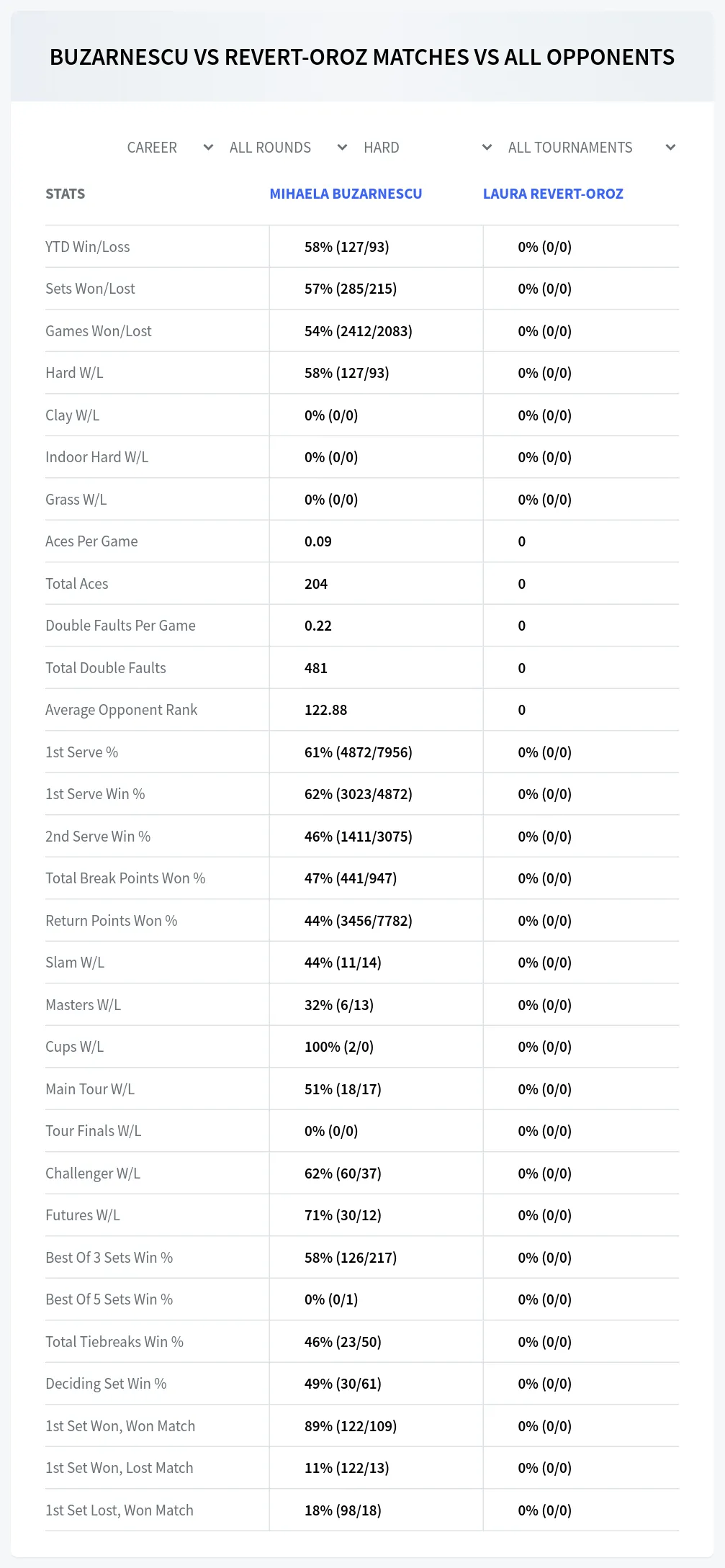Click Buzarnescu's 1st Serve % value

359,752
